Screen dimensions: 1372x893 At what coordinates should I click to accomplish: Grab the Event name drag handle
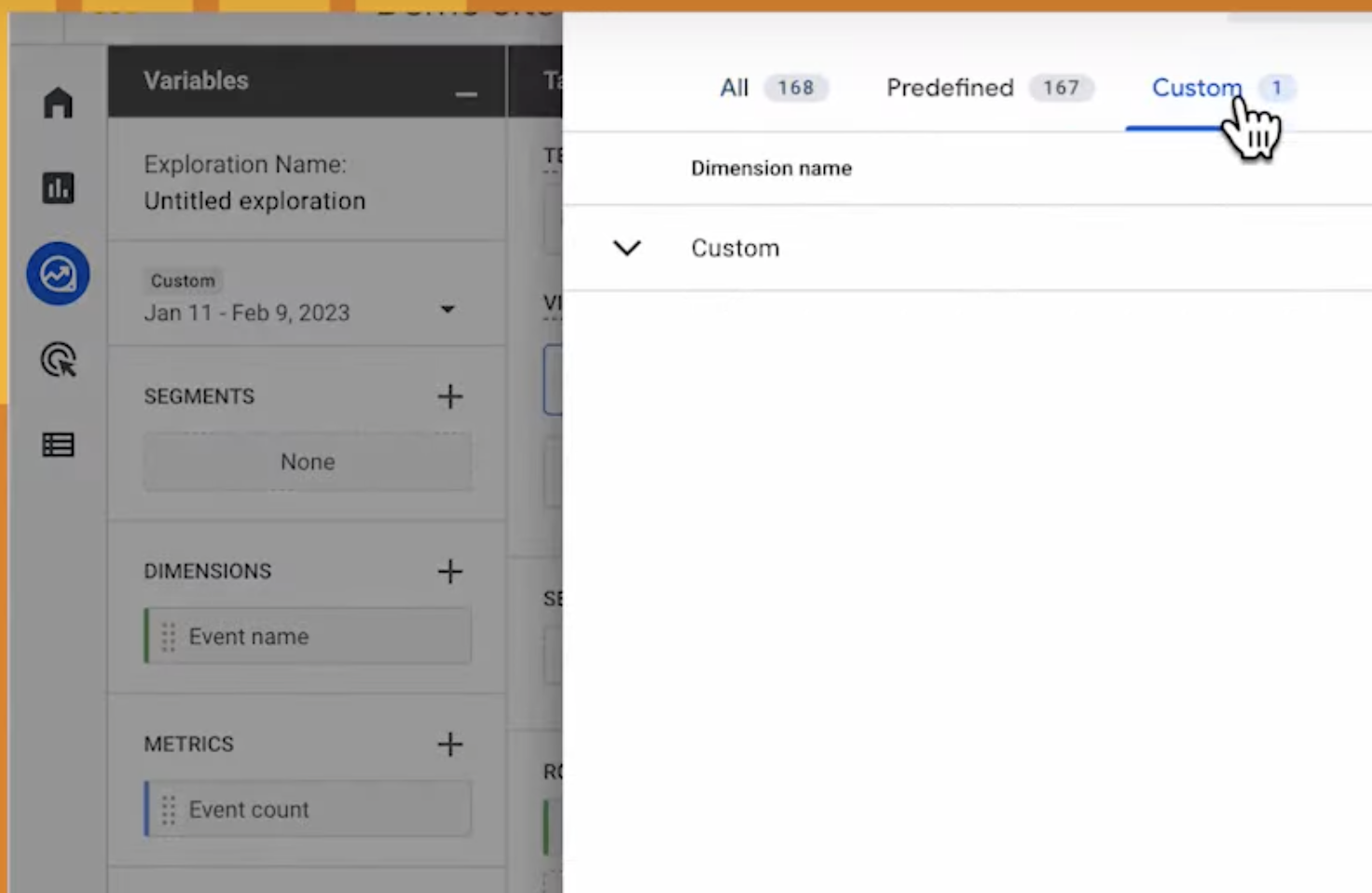169,637
